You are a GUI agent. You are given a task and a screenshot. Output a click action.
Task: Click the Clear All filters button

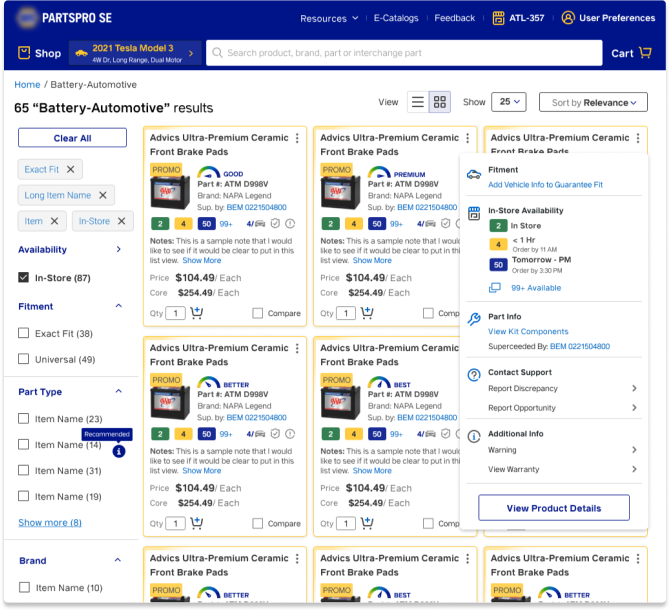[x=72, y=138]
